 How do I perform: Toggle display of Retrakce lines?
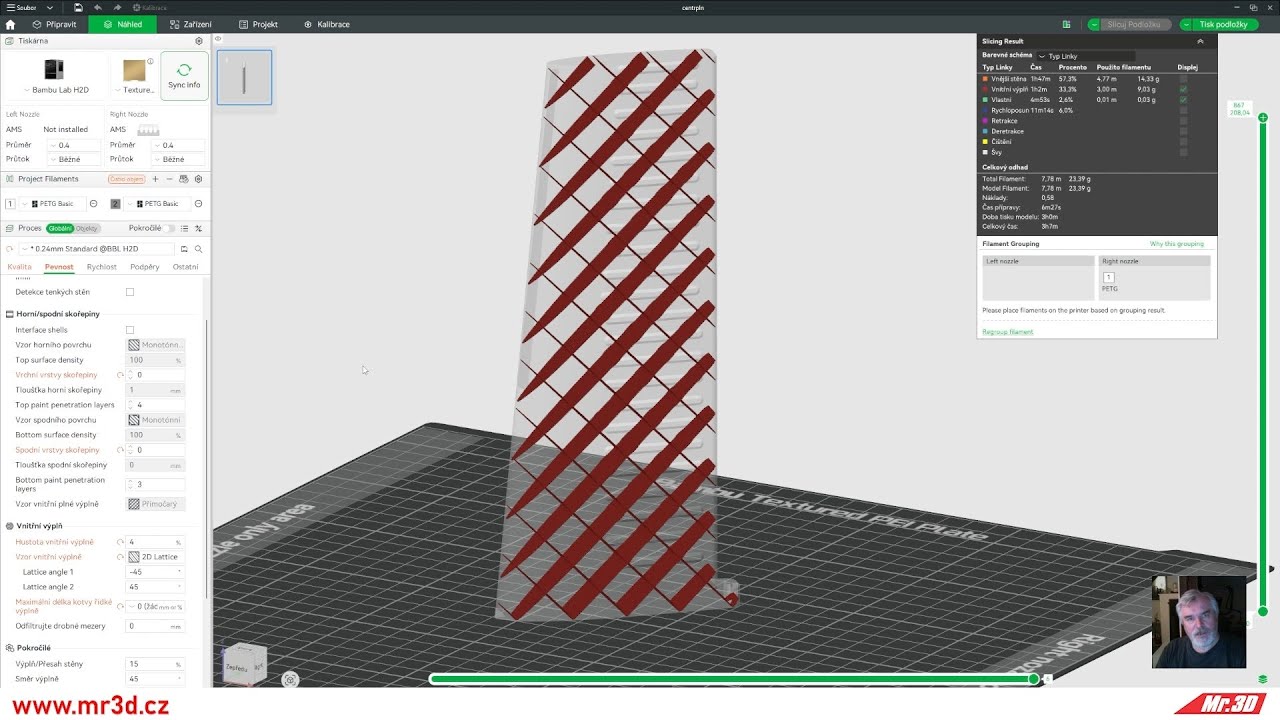pos(1184,121)
